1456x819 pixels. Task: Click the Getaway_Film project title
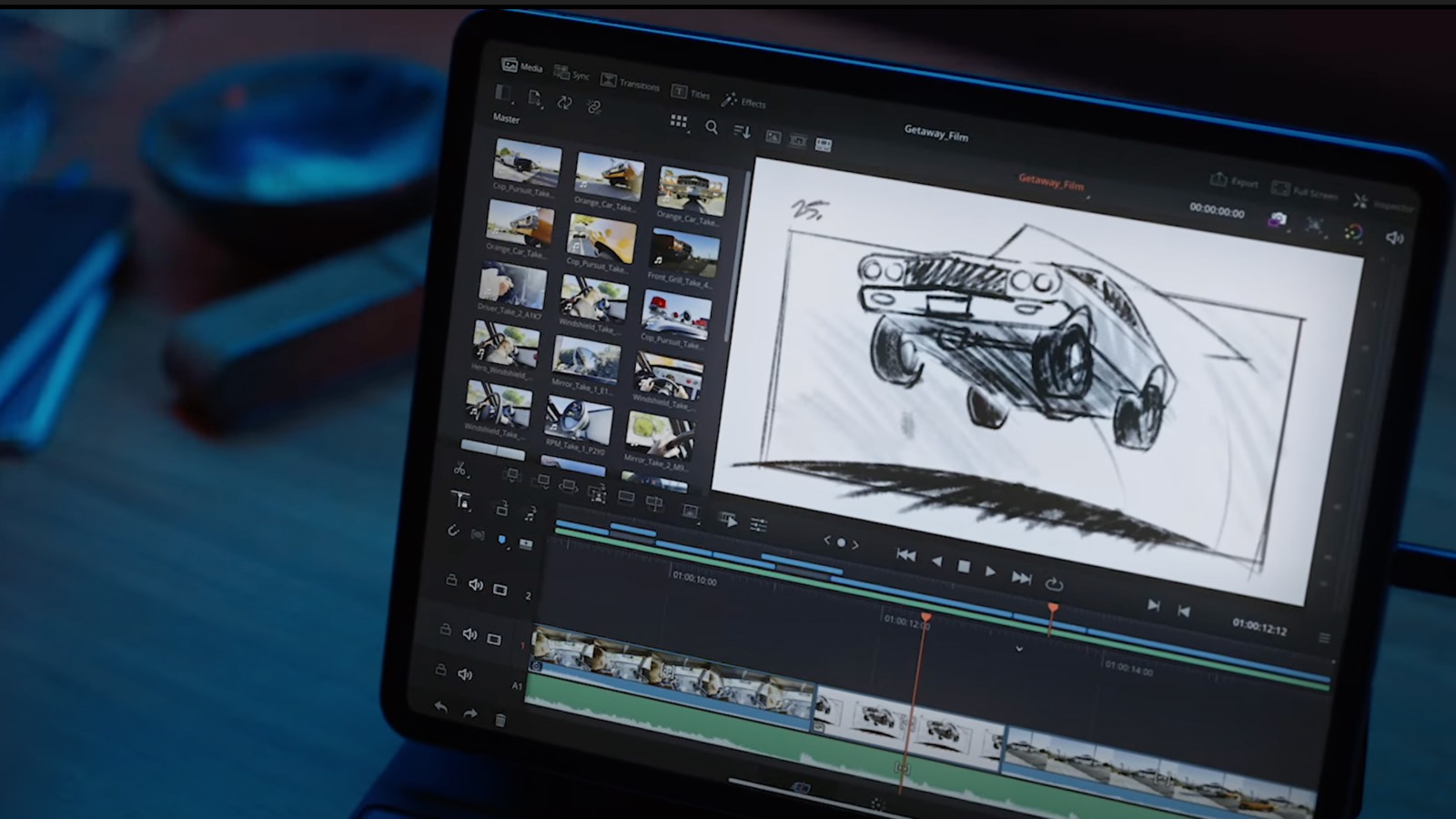935,134
